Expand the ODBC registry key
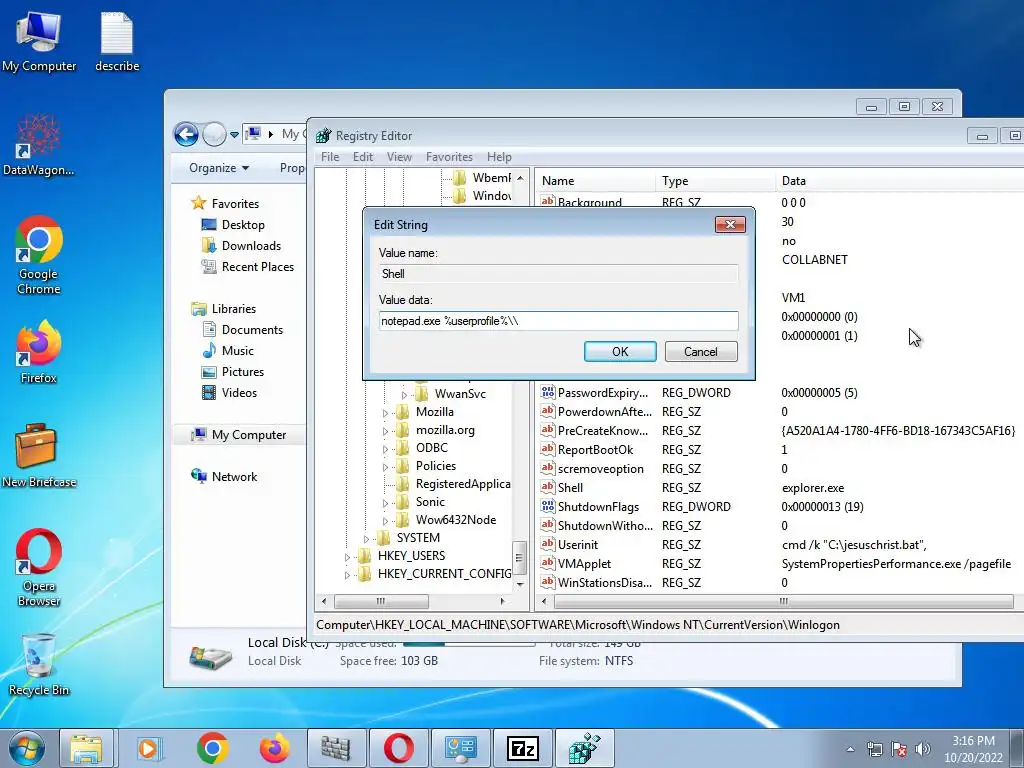Screen dimensions: 1024x768 (x=385, y=449)
